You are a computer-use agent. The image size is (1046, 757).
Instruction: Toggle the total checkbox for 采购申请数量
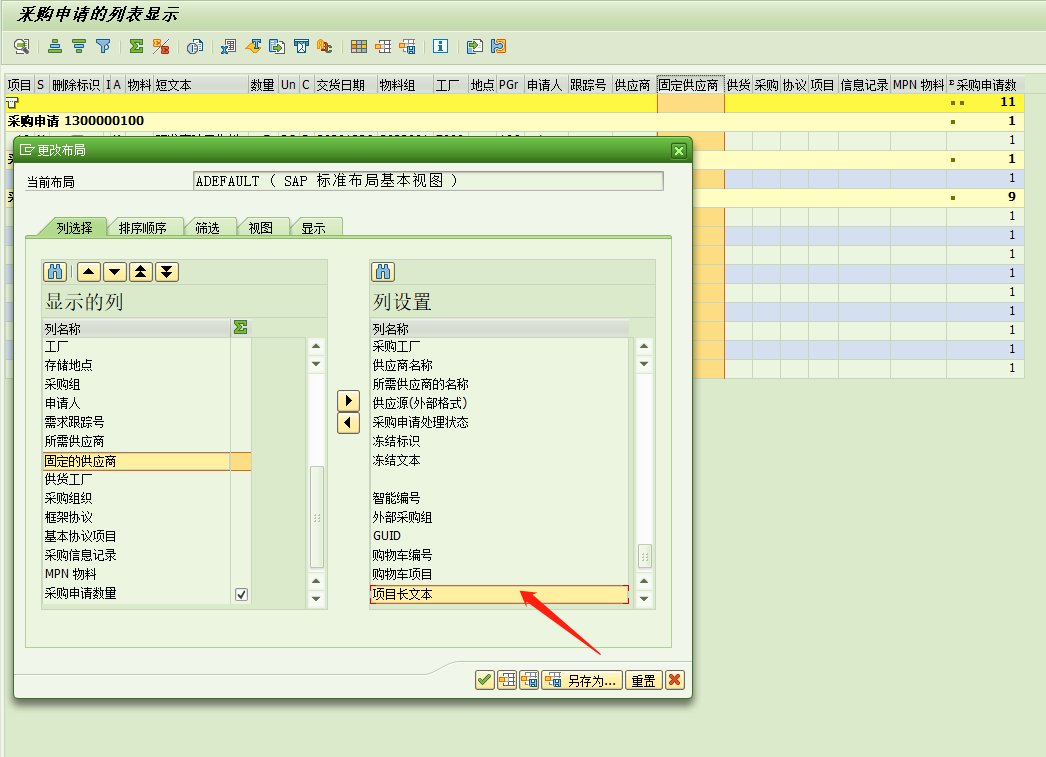click(x=241, y=594)
